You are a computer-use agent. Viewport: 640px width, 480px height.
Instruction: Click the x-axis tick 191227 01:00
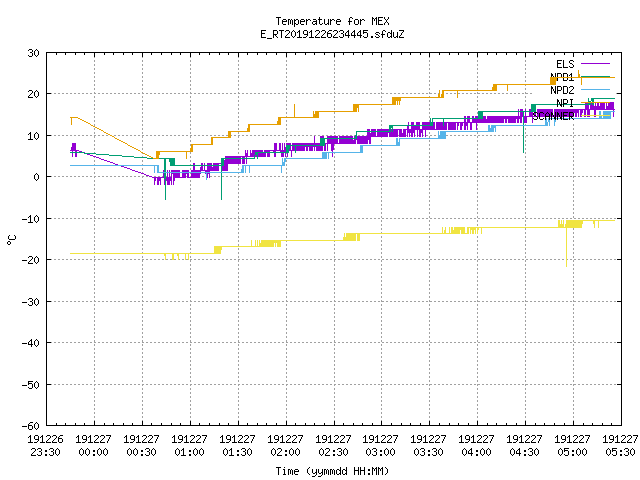(x=189, y=446)
